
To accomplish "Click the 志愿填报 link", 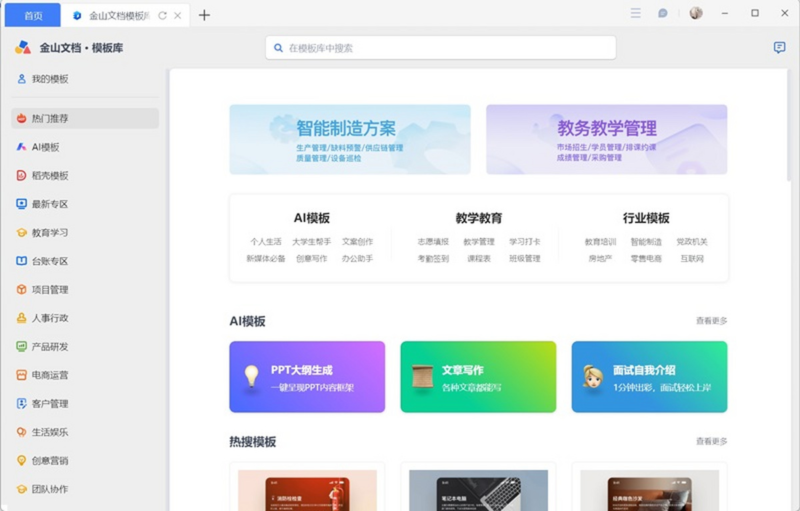I will pyautogui.click(x=433, y=241).
